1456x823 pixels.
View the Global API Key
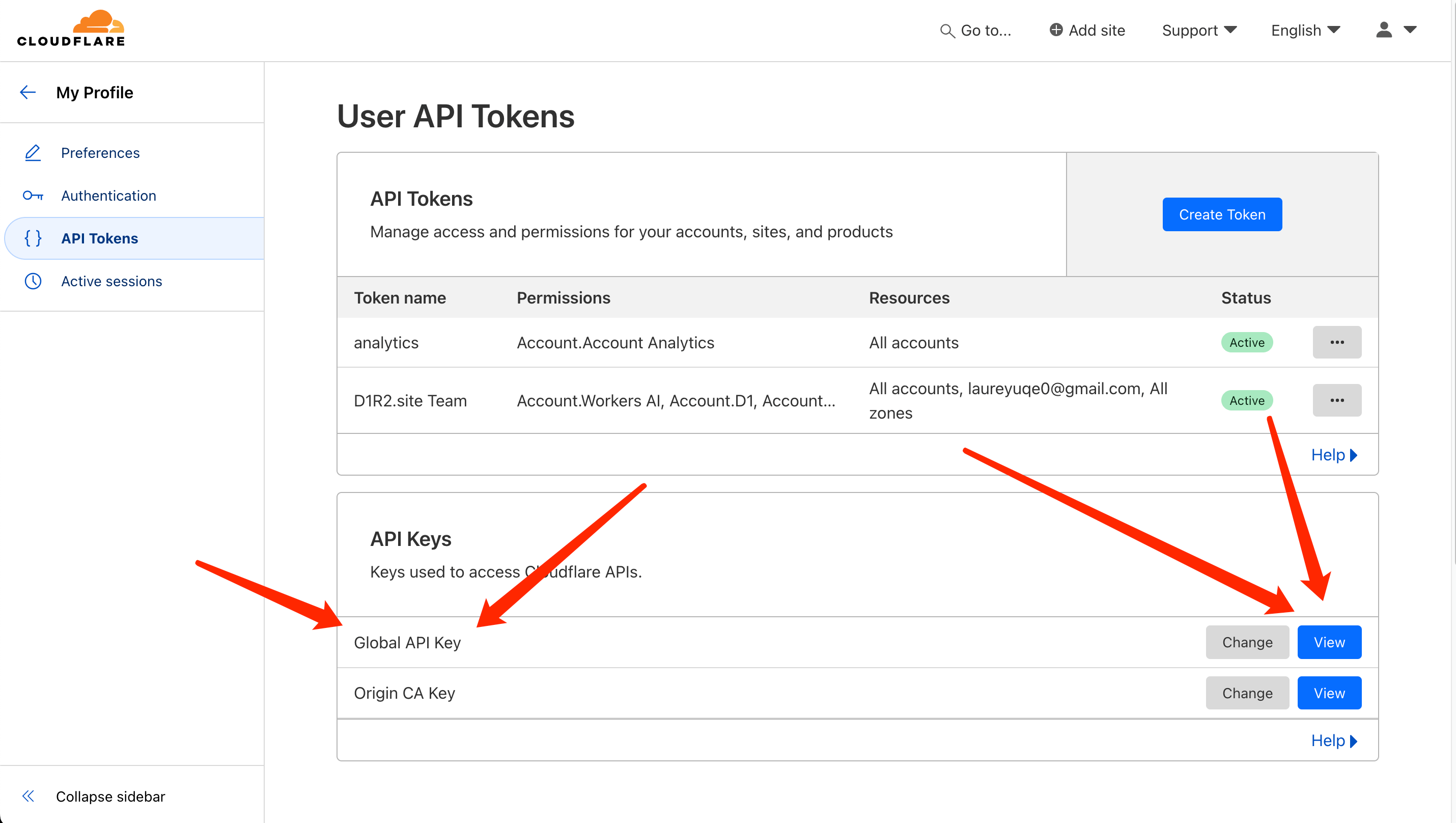pos(1329,642)
